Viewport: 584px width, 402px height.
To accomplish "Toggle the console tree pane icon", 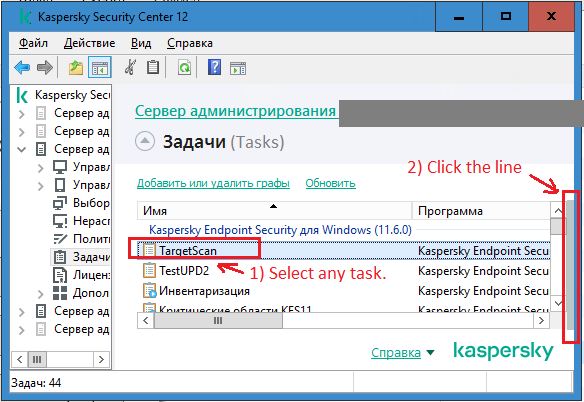I will coord(99,68).
